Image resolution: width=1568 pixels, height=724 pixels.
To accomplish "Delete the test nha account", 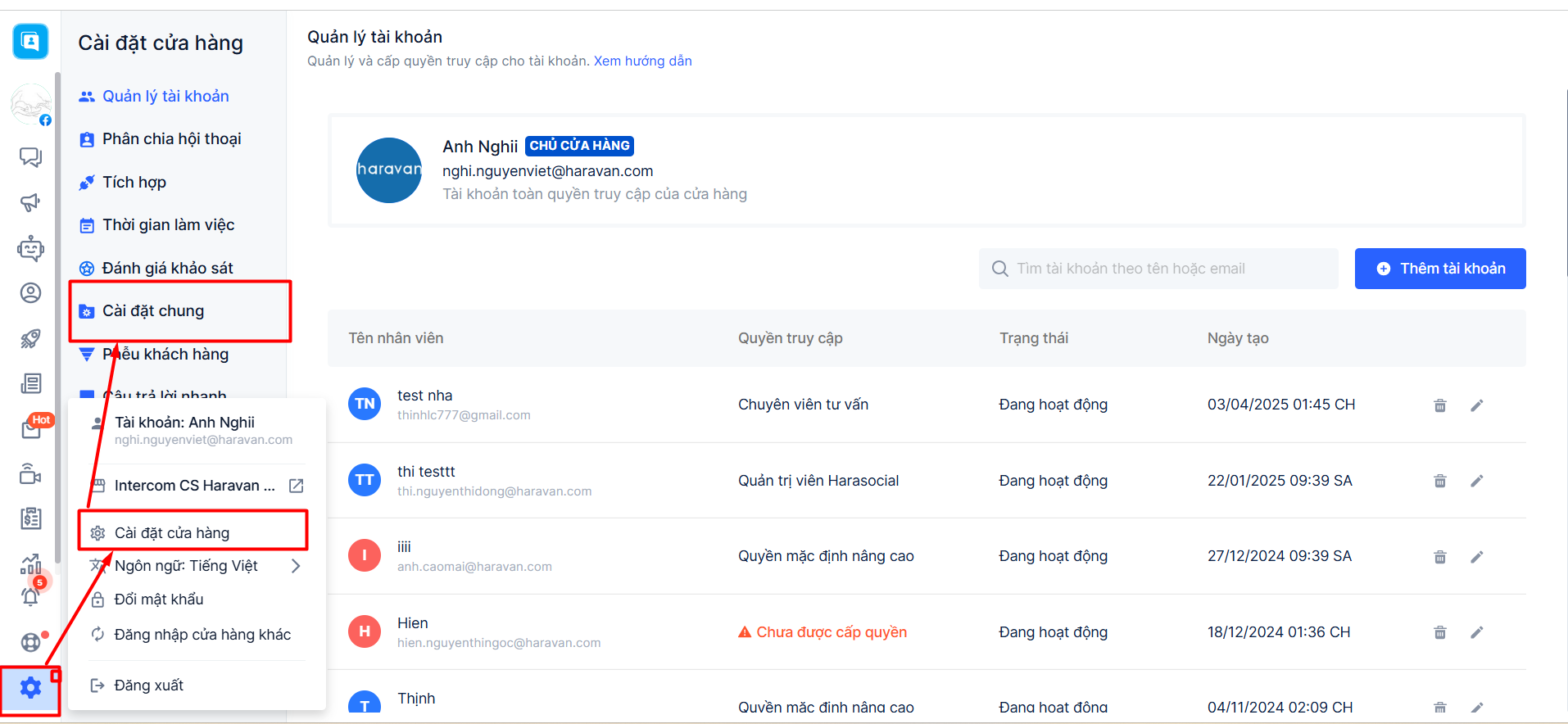I will pos(1439,405).
